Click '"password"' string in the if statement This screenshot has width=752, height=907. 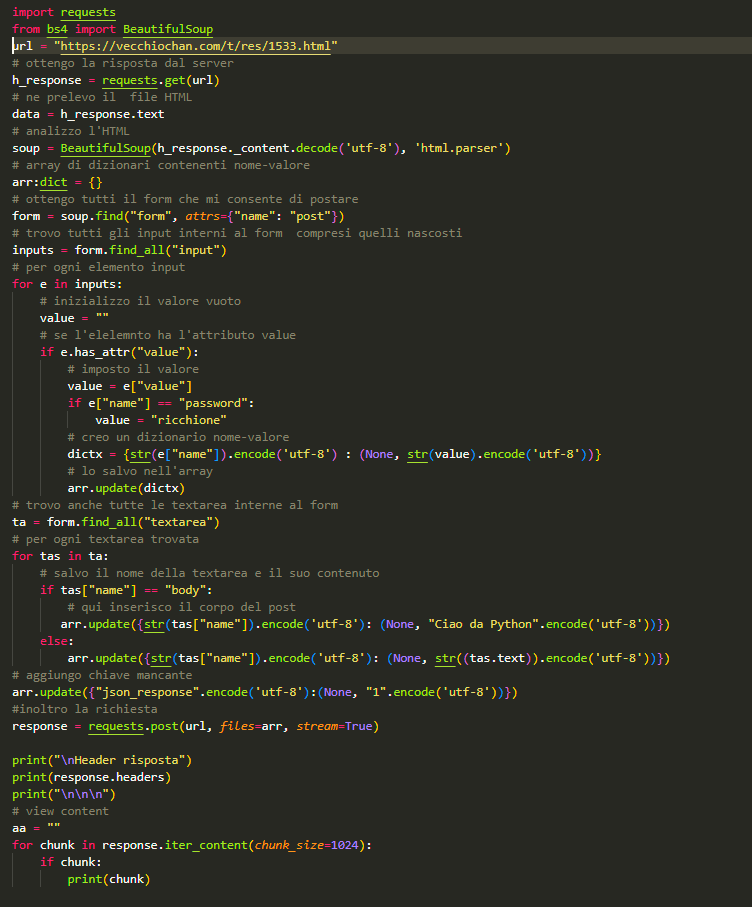[x=213, y=403]
